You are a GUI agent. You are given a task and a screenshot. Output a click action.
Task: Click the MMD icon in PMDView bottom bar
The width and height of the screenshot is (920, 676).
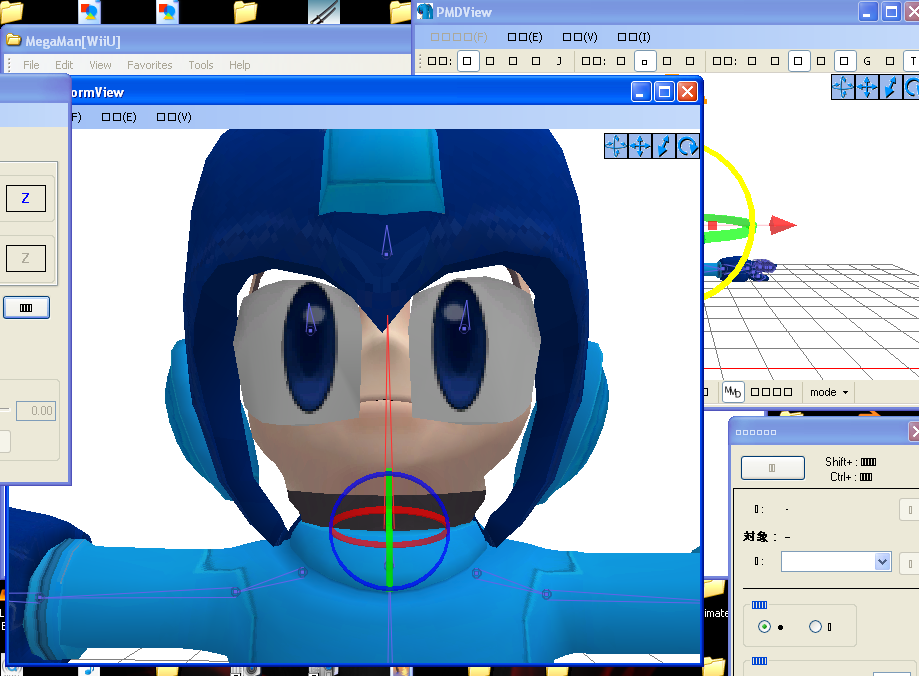pyautogui.click(x=732, y=391)
